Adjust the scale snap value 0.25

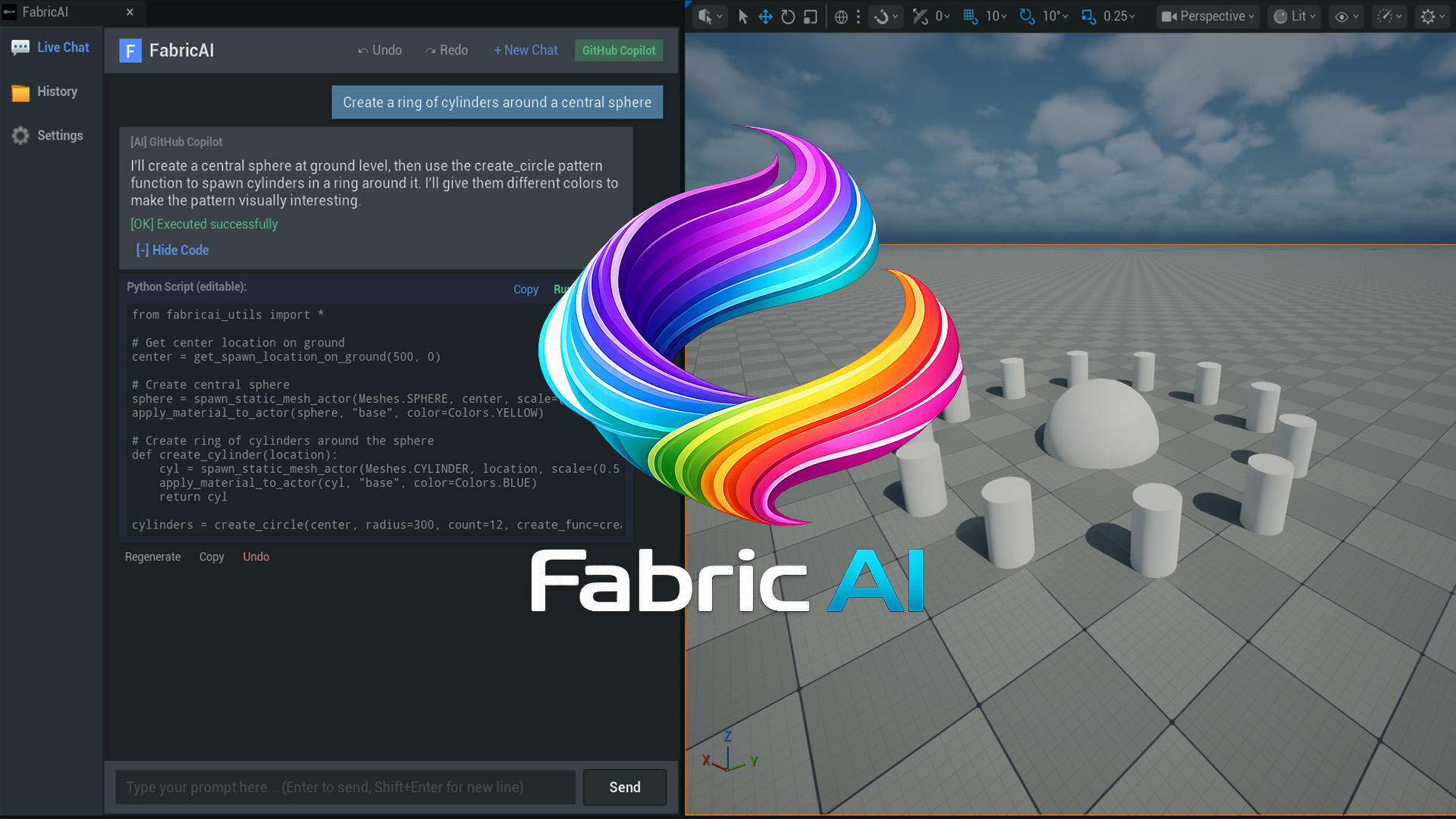pos(1109,16)
